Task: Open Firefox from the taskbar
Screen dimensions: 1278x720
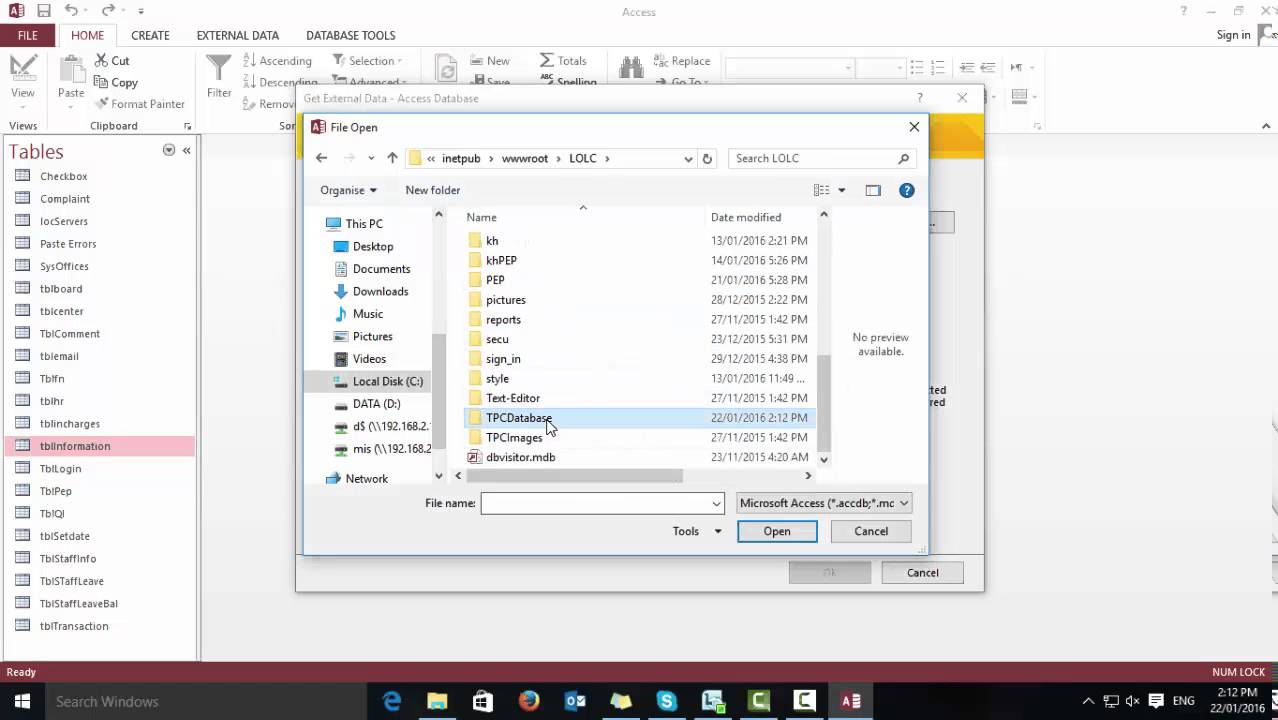Action: (529, 701)
